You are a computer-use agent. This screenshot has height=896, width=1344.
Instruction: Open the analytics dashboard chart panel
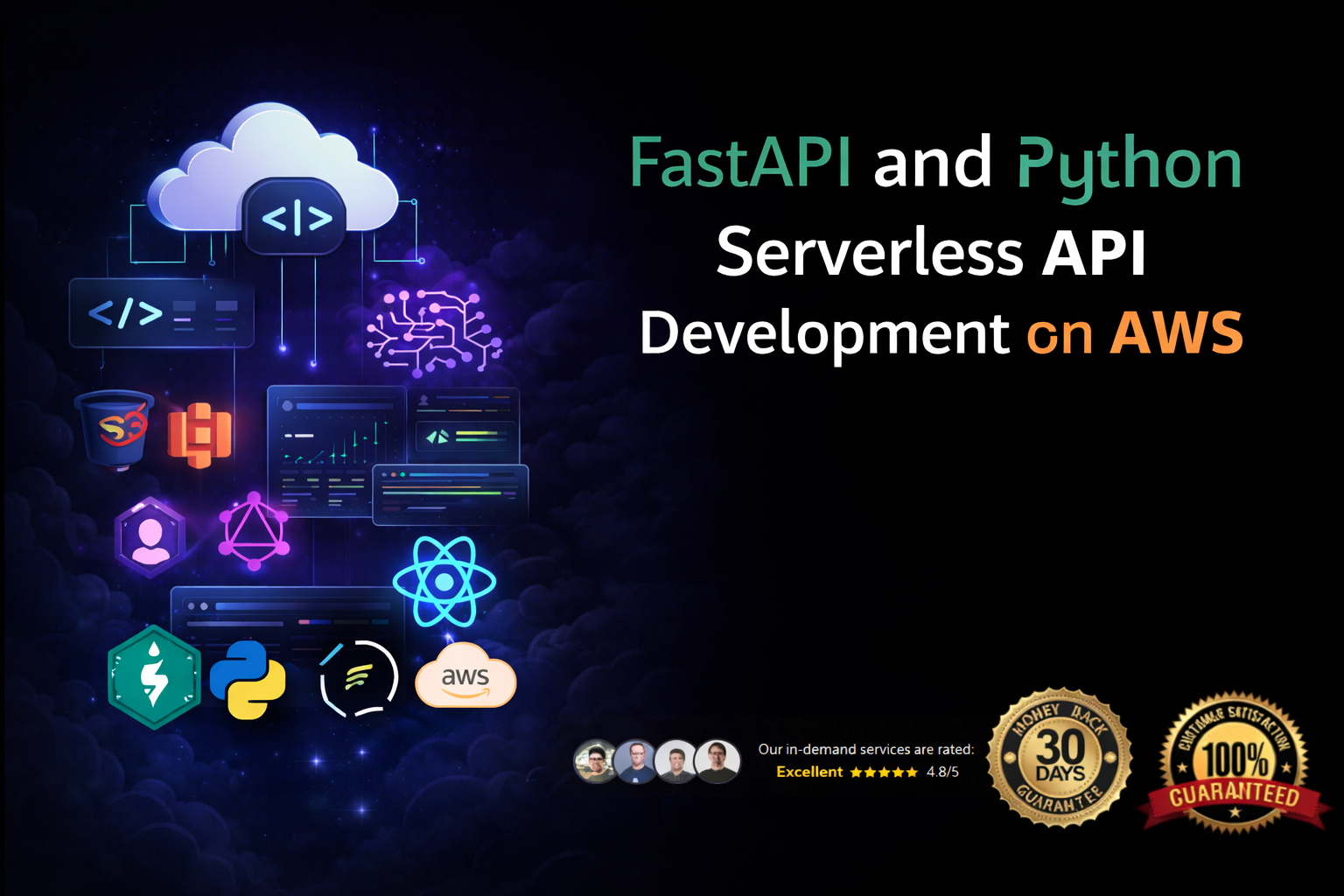coord(336,449)
